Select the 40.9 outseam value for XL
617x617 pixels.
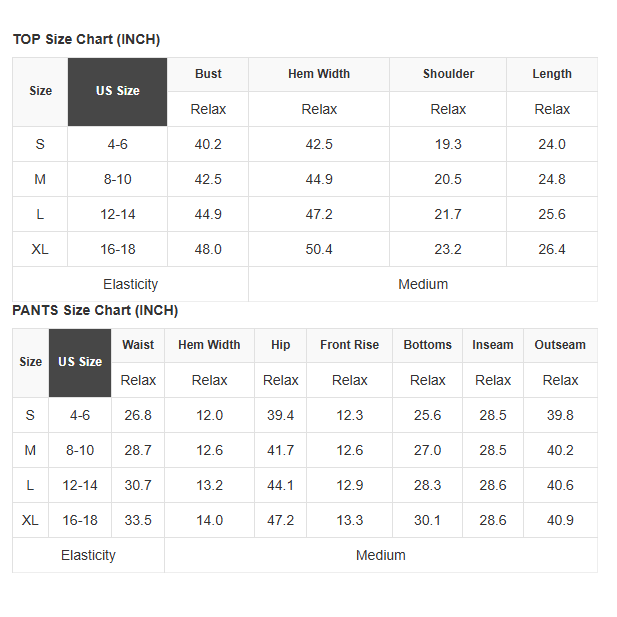coord(560,520)
